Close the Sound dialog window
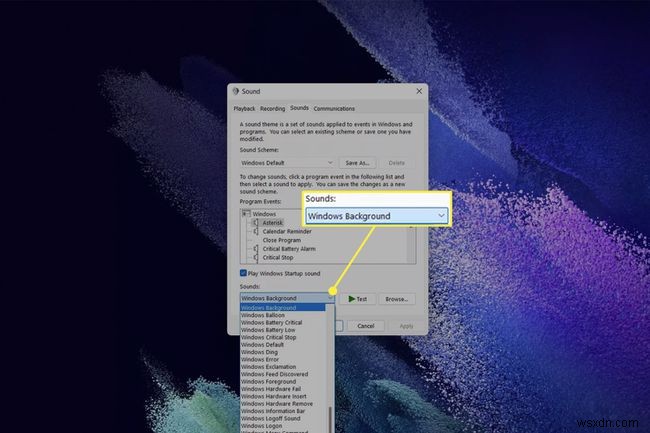The height and width of the screenshot is (433, 650). pyautogui.click(x=419, y=91)
